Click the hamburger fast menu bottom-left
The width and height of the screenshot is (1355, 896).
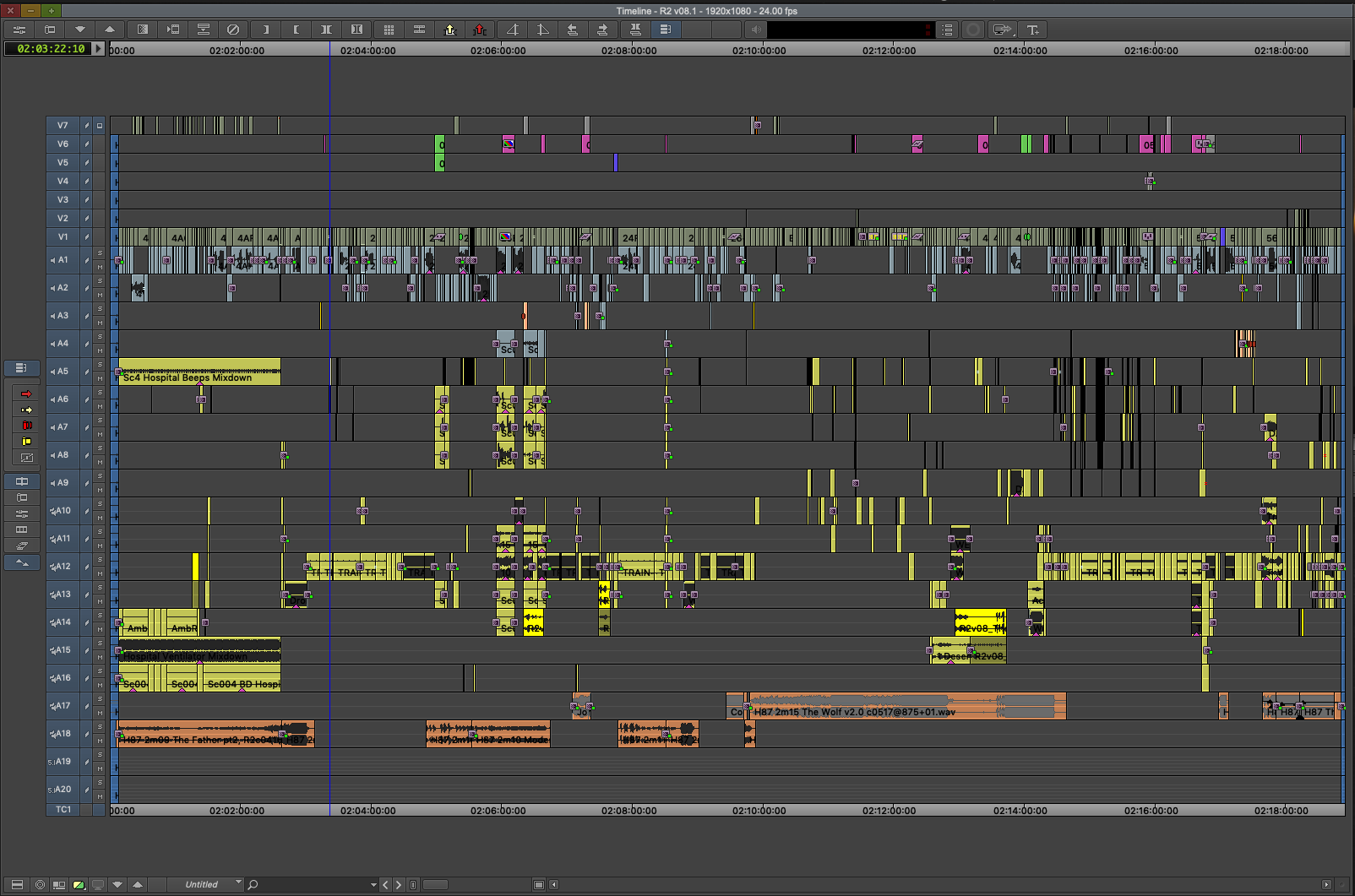tap(17, 885)
